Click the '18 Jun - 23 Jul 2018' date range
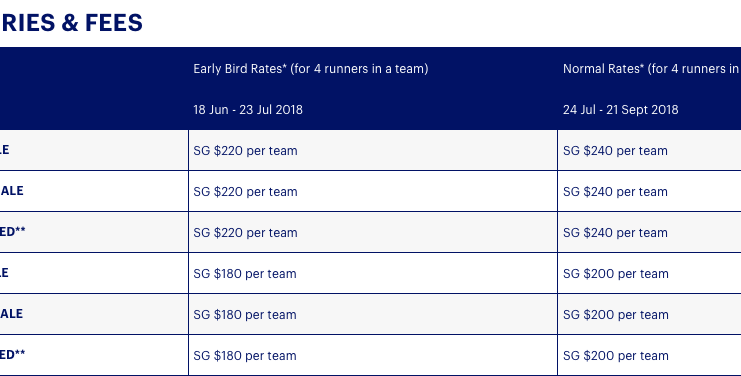The image size is (741, 376). (248, 110)
